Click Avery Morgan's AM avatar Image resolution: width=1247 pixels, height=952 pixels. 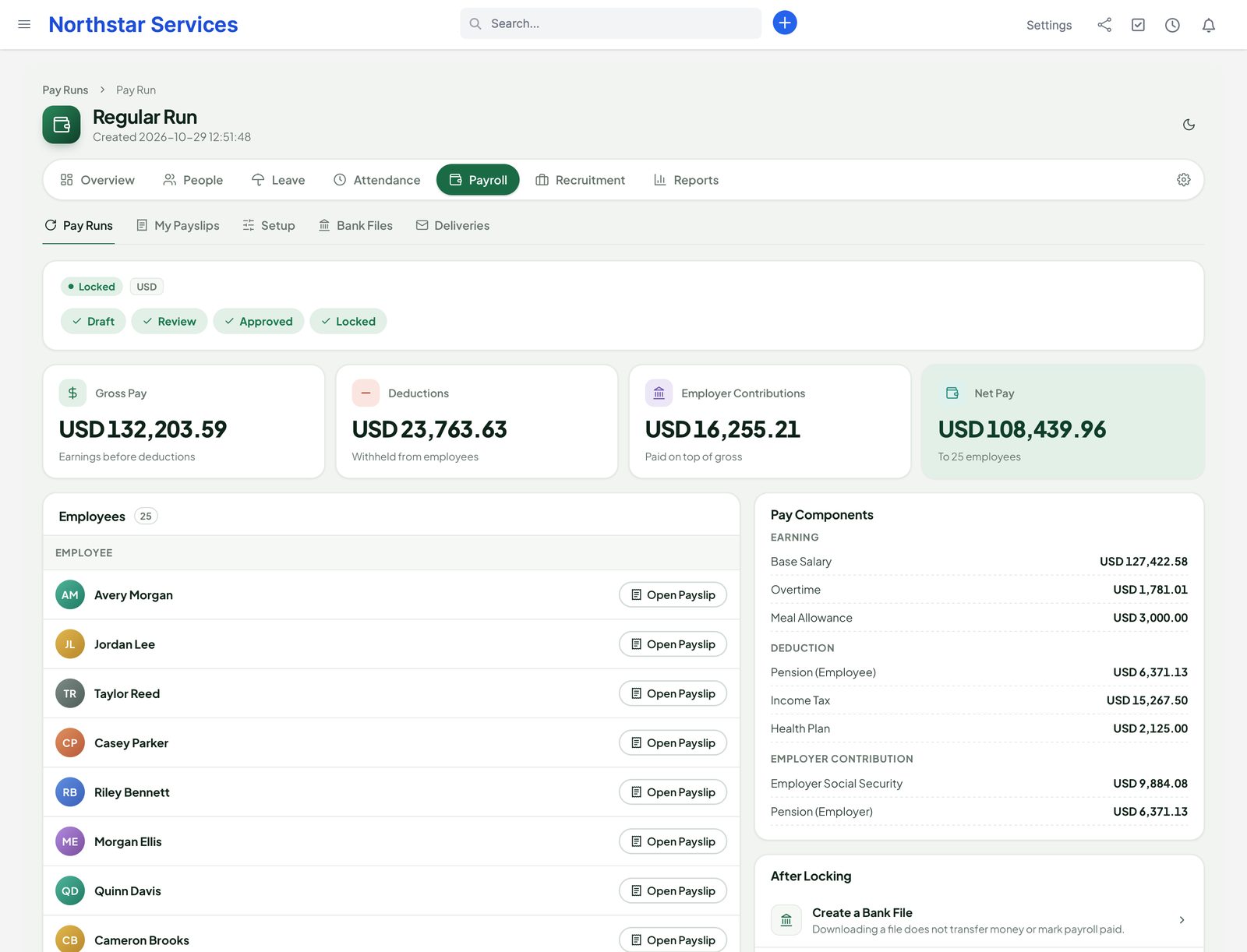tap(70, 595)
